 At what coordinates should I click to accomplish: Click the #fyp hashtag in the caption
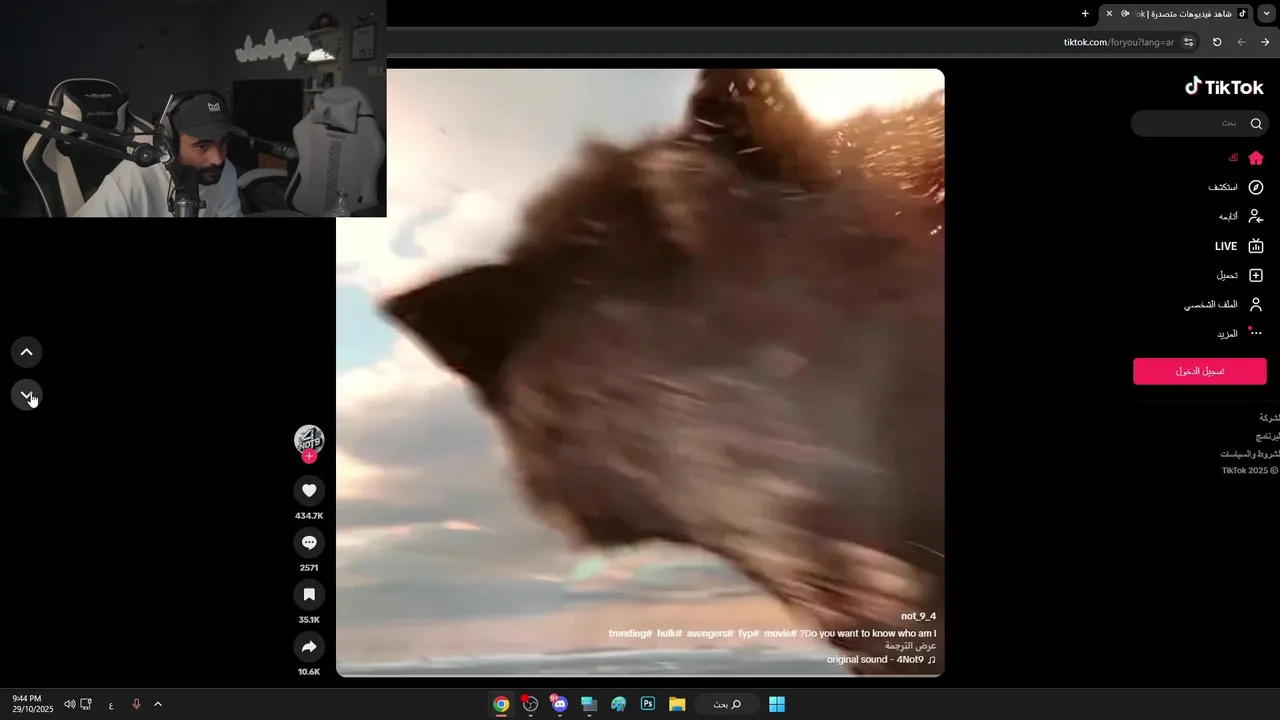tap(749, 633)
